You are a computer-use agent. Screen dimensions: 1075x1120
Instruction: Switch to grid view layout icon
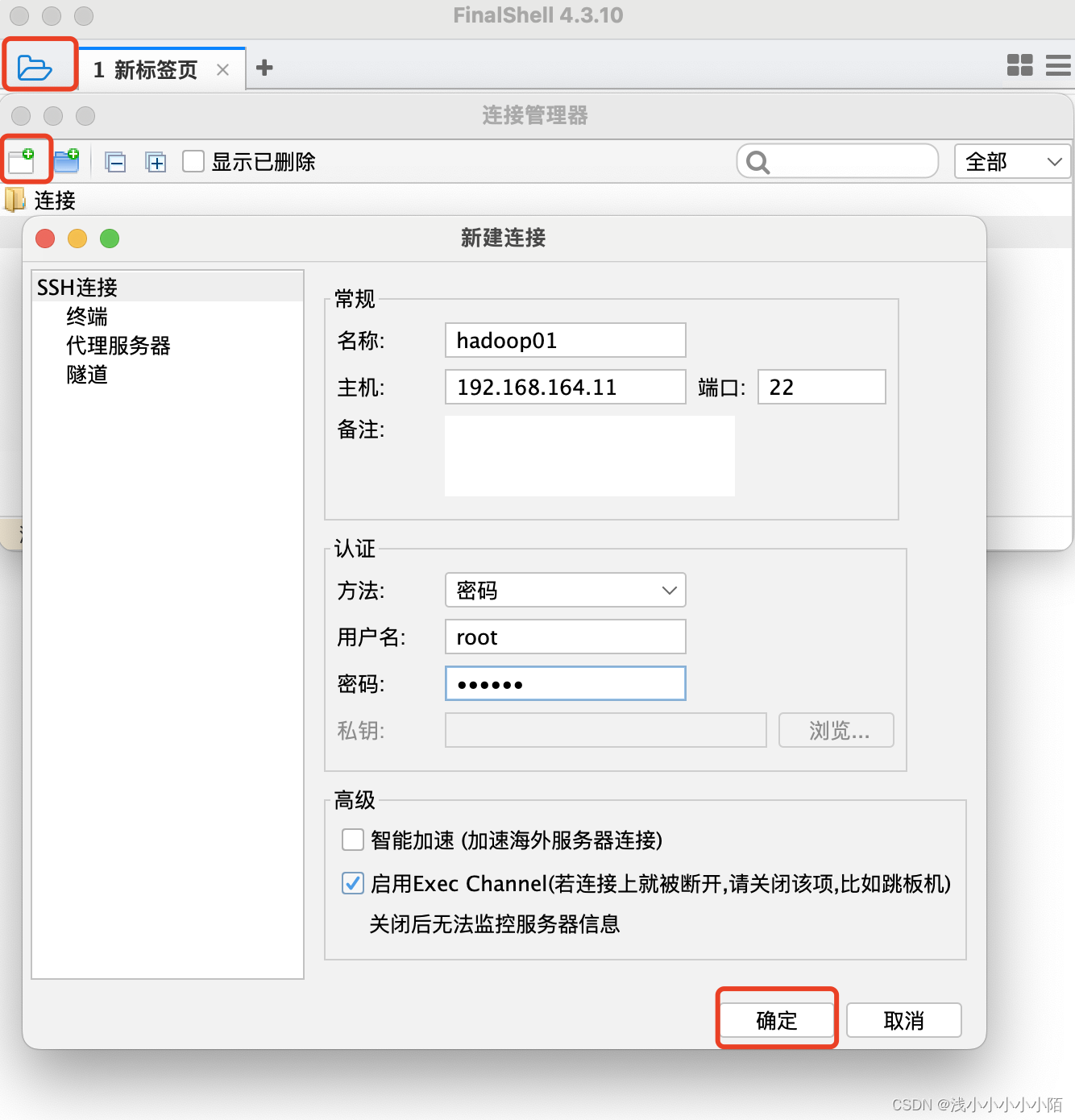tap(1019, 65)
